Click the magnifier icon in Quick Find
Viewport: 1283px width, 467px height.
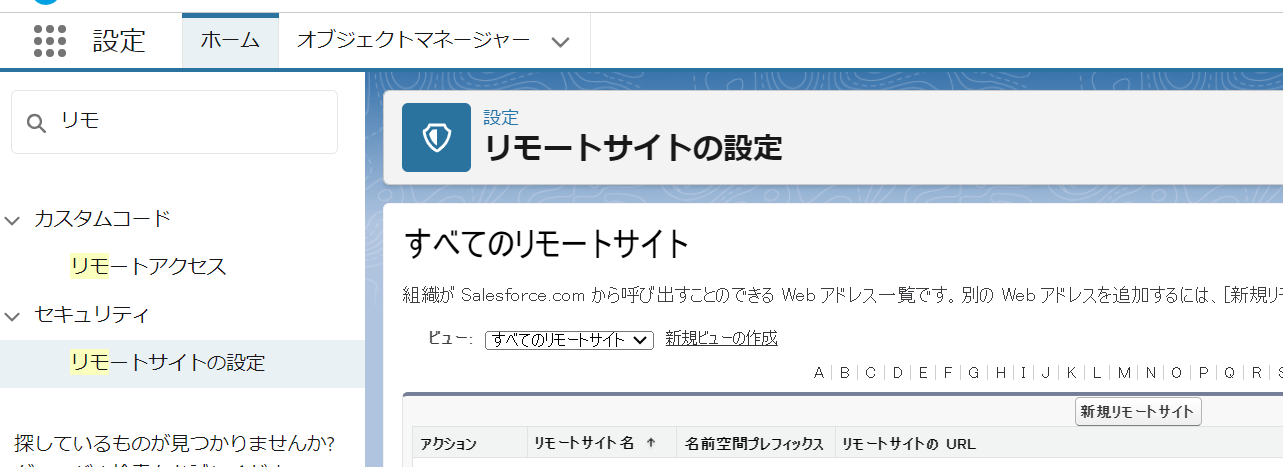(37, 122)
